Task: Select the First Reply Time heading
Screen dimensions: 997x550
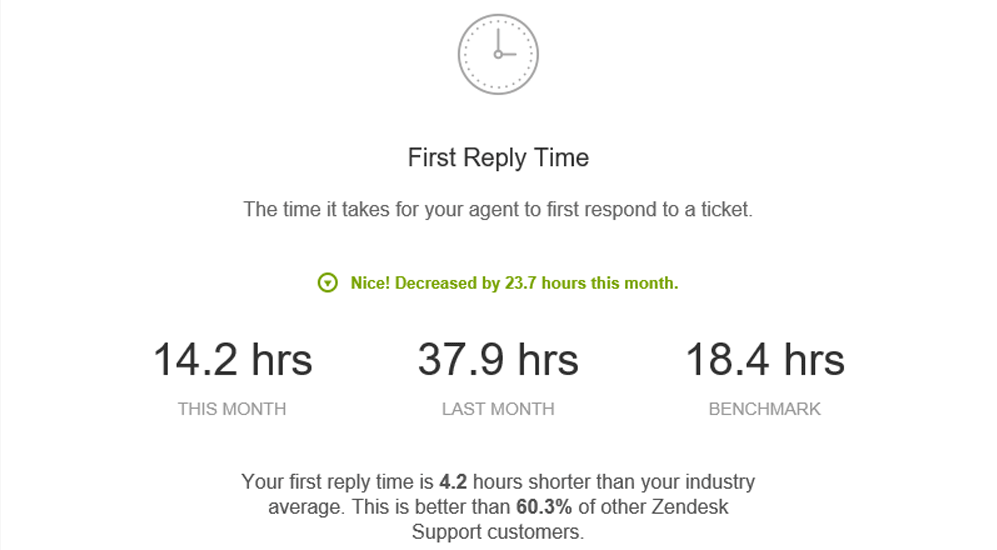Action: pyautogui.click(x=498, y=158)
